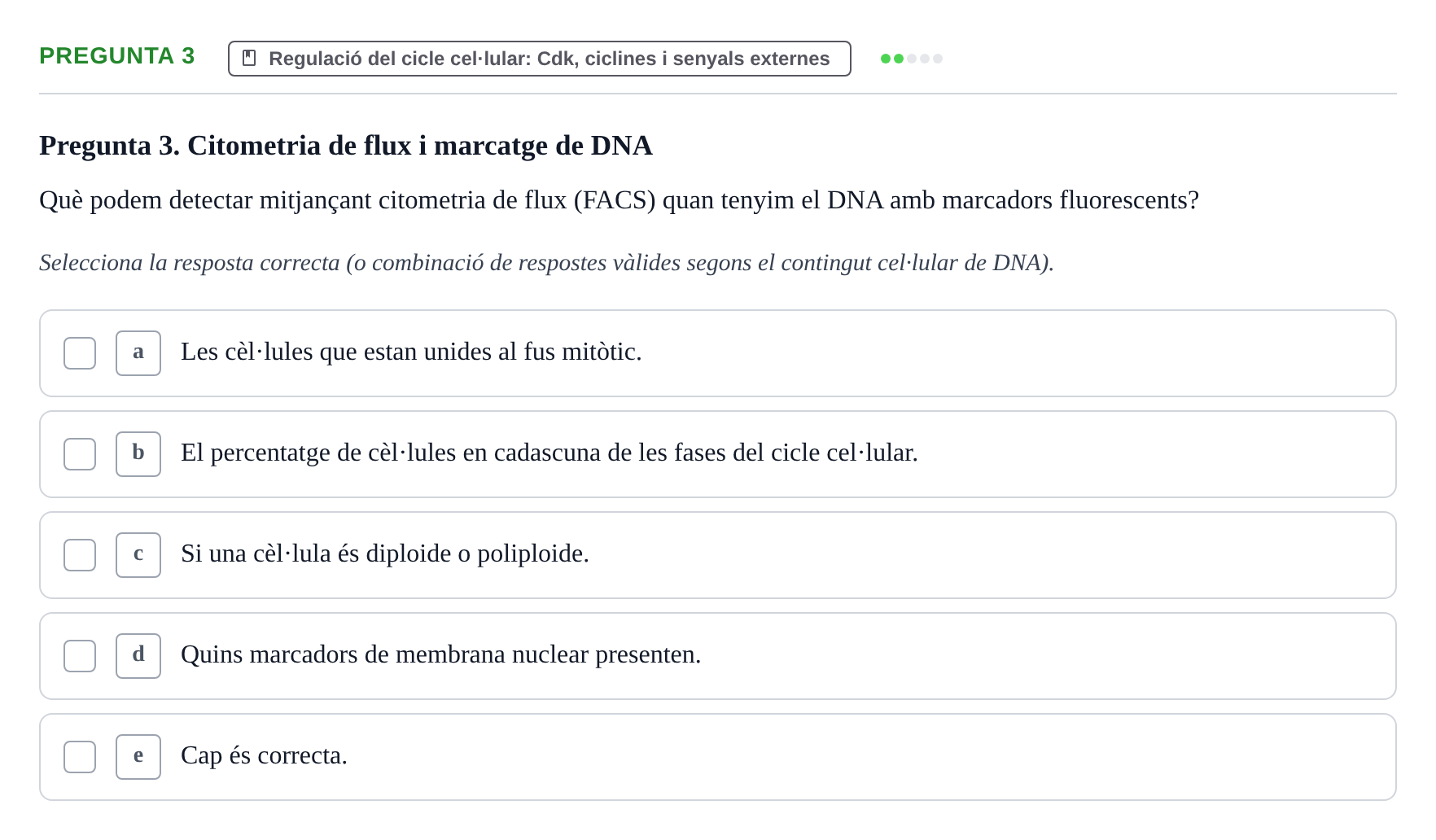Image resolution: width=1436 pixels, height=840 pixels.
Task: Click the letter 'c' badge
Action: (138, 555)
